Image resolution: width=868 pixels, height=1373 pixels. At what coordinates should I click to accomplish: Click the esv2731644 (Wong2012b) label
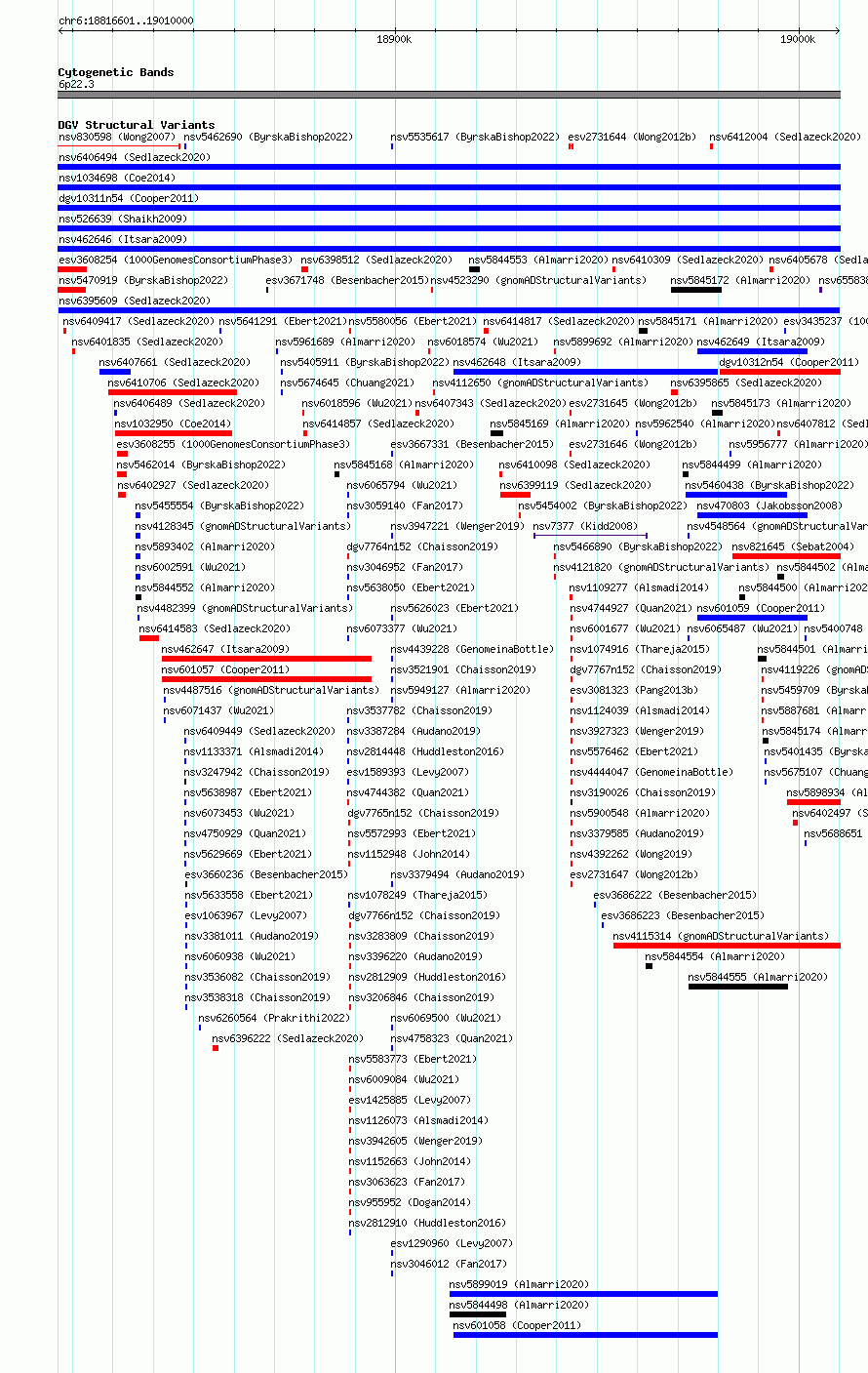633,137
